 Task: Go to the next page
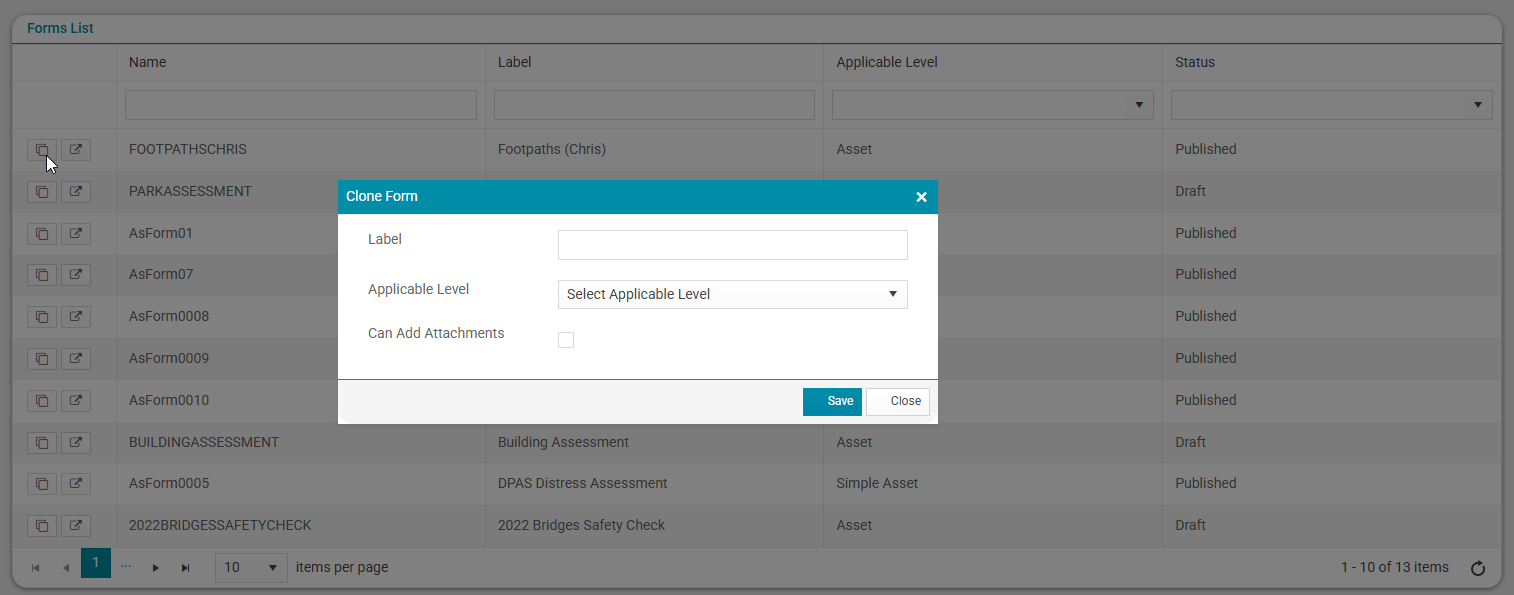[155, 568]
